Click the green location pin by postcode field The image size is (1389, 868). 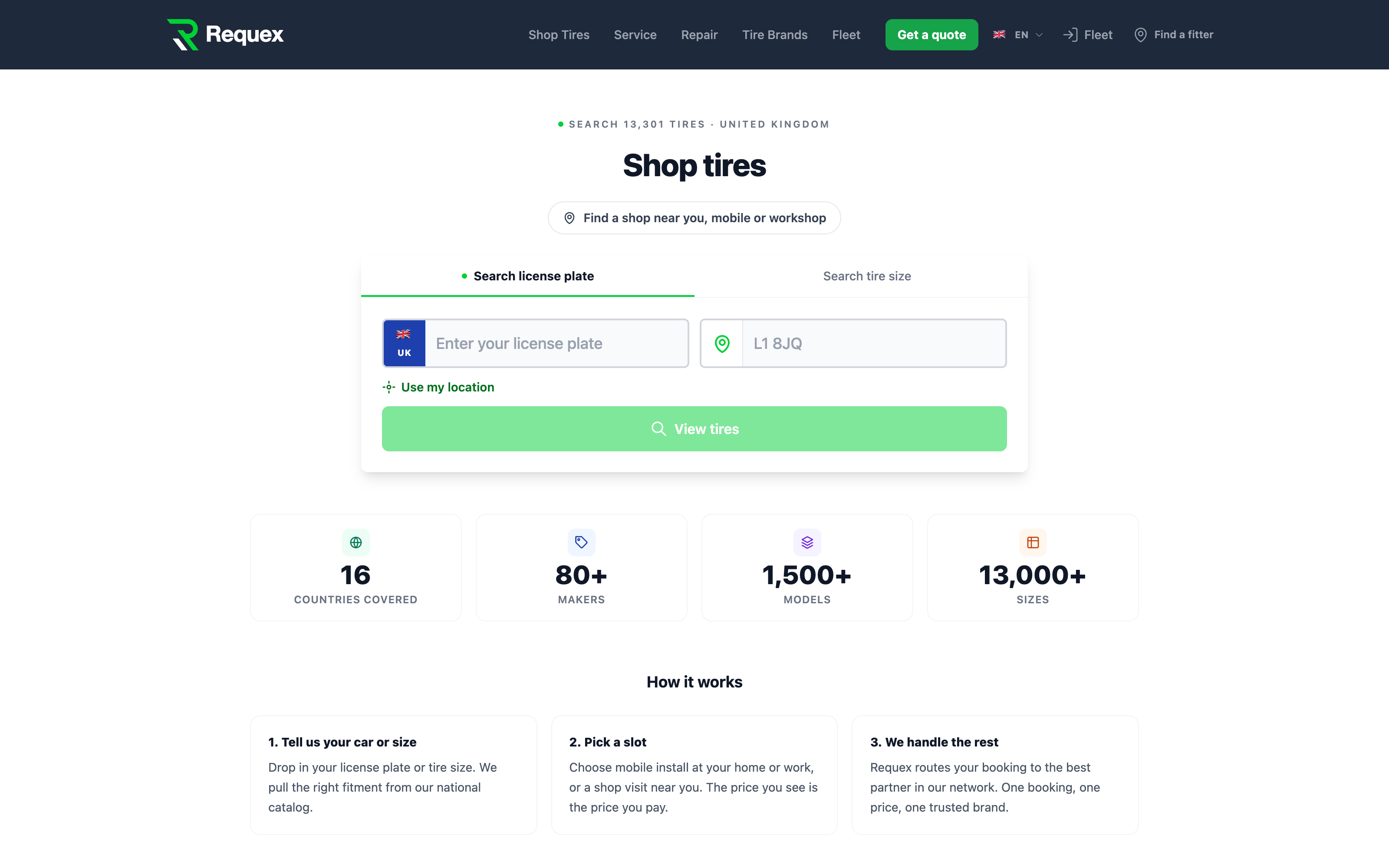722,343
